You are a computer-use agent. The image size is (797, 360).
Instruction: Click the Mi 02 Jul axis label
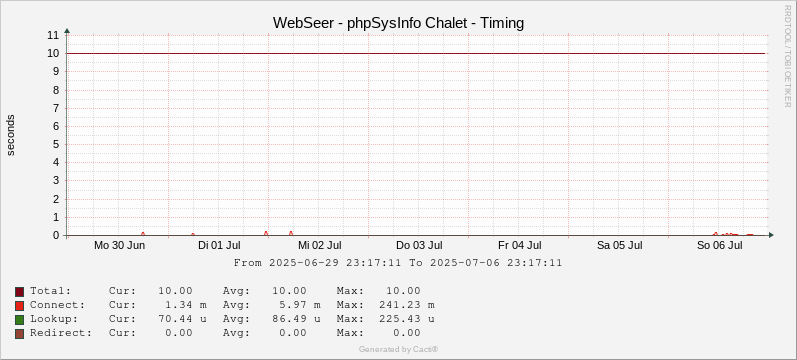[320, 246]
